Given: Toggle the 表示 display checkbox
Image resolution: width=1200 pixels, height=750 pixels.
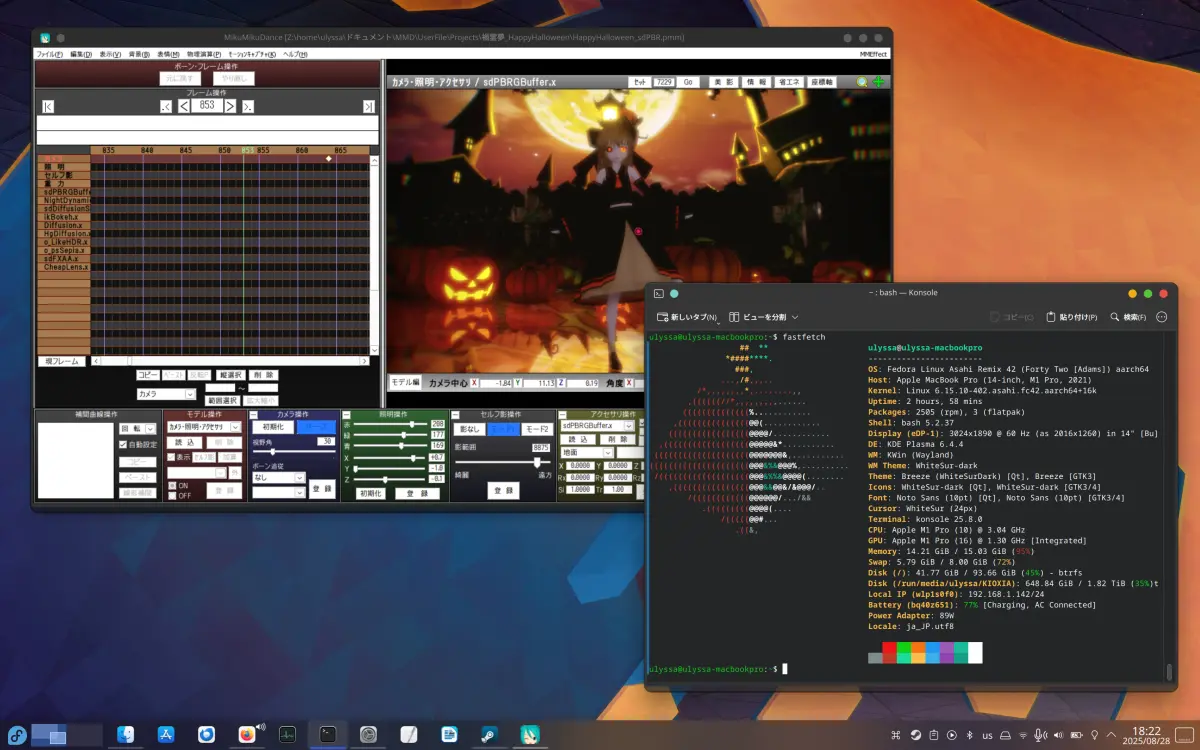Looking at the screenshot, I should tap(172, 457).
